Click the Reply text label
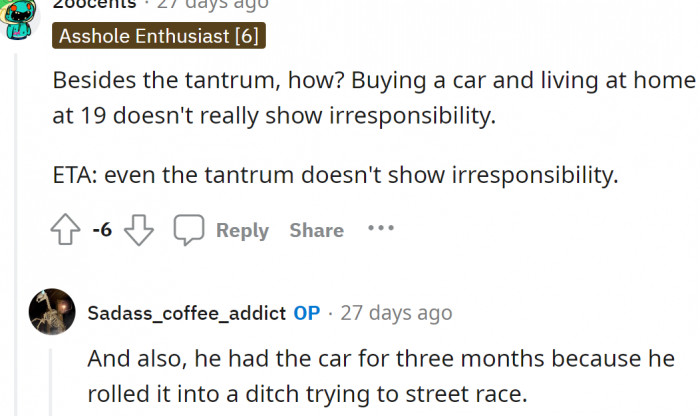 (242, 230)
